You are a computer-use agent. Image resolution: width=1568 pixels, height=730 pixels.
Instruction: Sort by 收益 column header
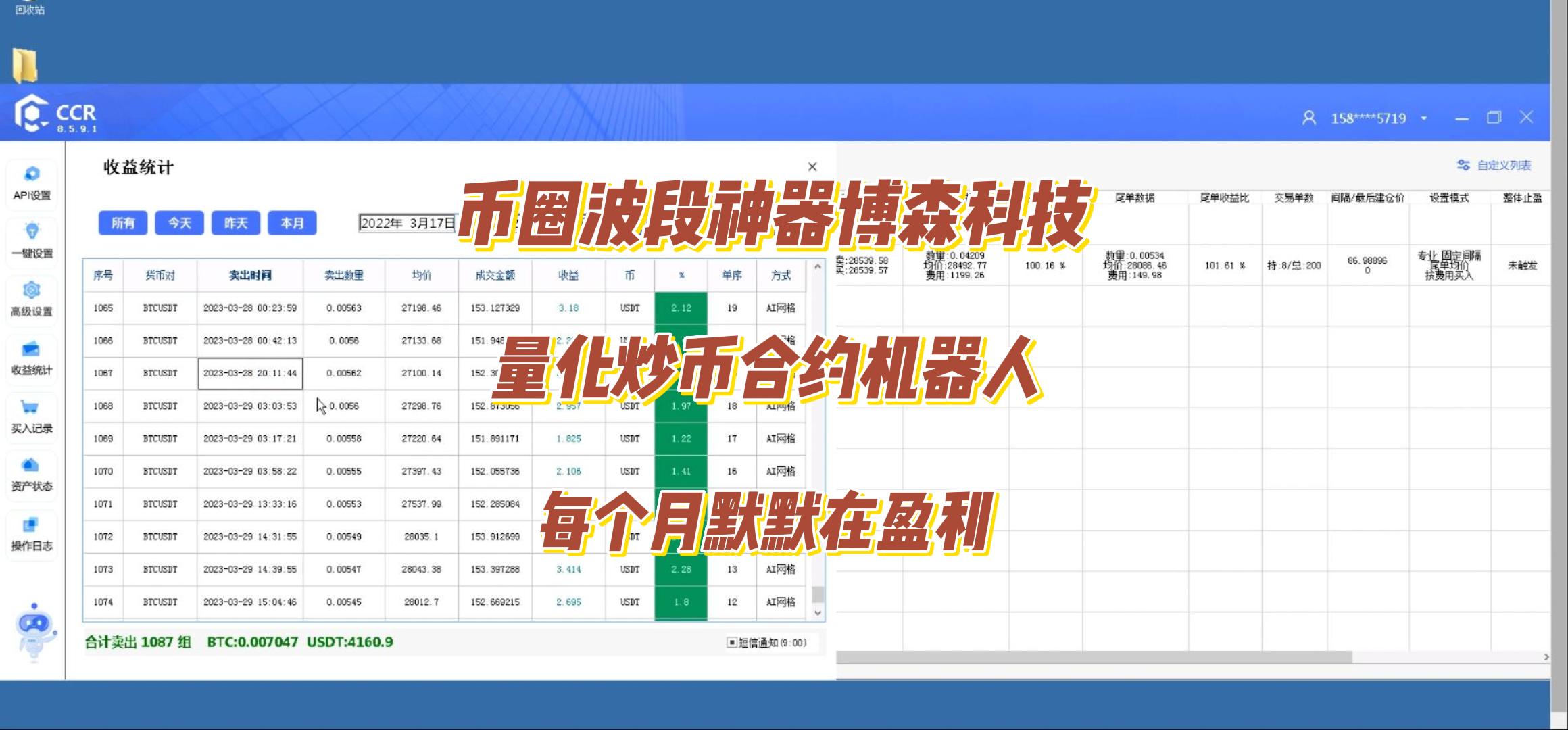[568, 275]
